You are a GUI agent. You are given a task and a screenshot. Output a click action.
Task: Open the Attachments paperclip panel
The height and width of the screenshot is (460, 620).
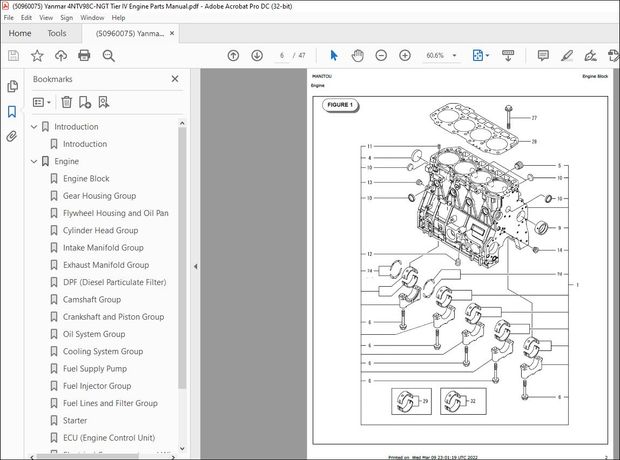(12, 136)
